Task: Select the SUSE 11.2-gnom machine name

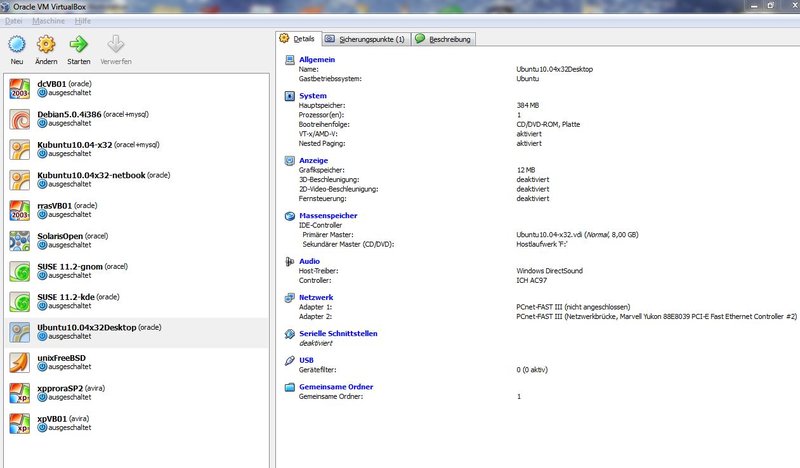Action: [x=70, y=266]
